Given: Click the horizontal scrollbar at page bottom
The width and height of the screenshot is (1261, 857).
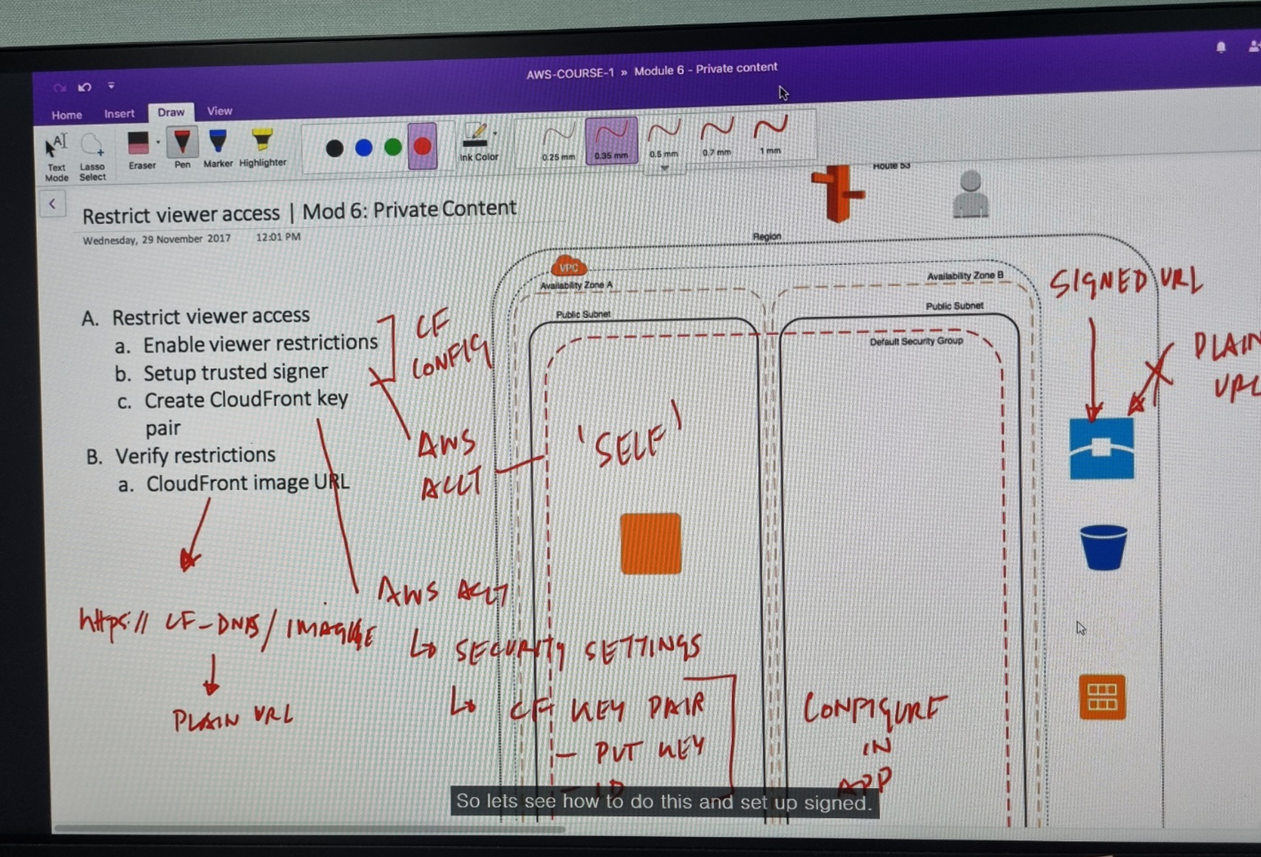Looking at the screenshot, I should (x=310, y=829).
